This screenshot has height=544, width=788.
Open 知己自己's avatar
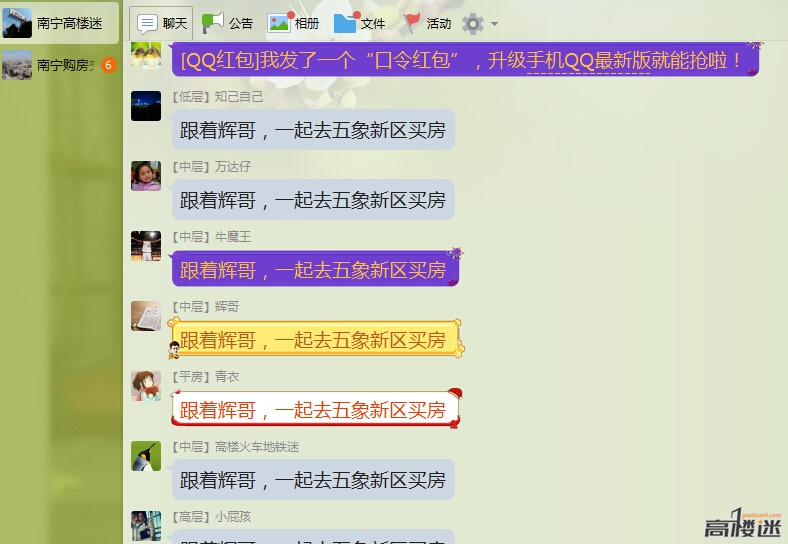(146, 106)
